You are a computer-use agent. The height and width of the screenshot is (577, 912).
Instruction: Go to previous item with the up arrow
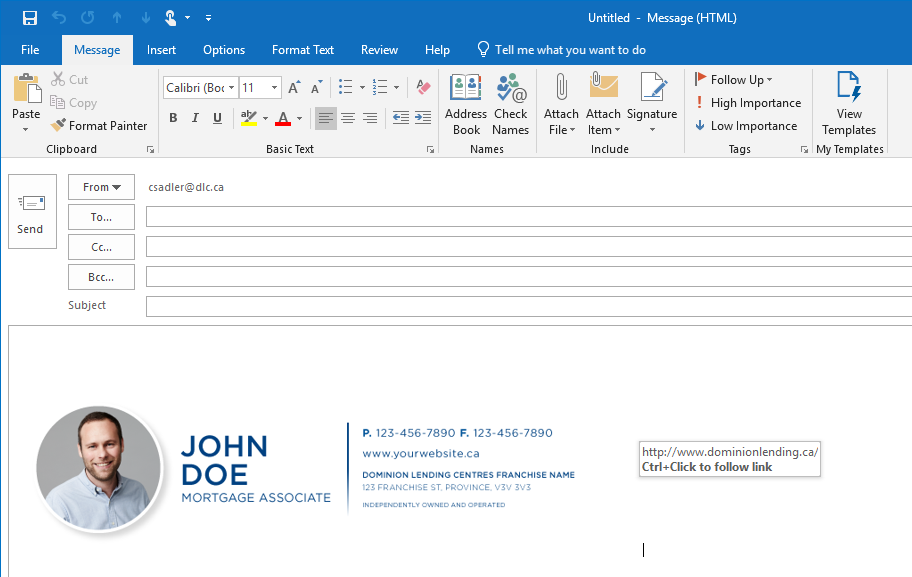pyautogui.click(x=117, y=18)
